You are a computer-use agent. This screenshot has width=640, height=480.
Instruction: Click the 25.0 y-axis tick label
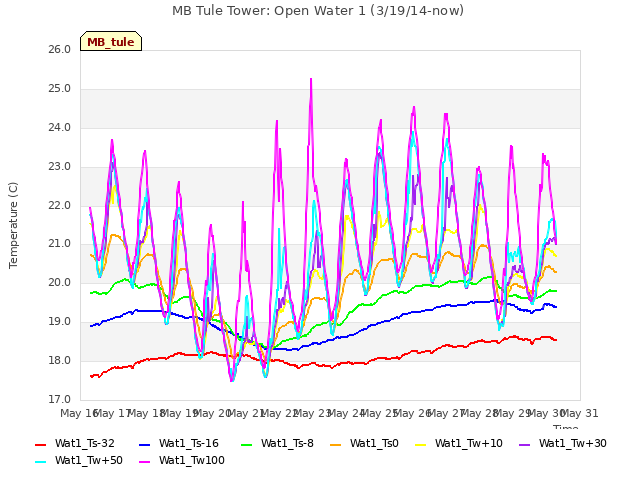pyautogui.click(x=60, y=89)
